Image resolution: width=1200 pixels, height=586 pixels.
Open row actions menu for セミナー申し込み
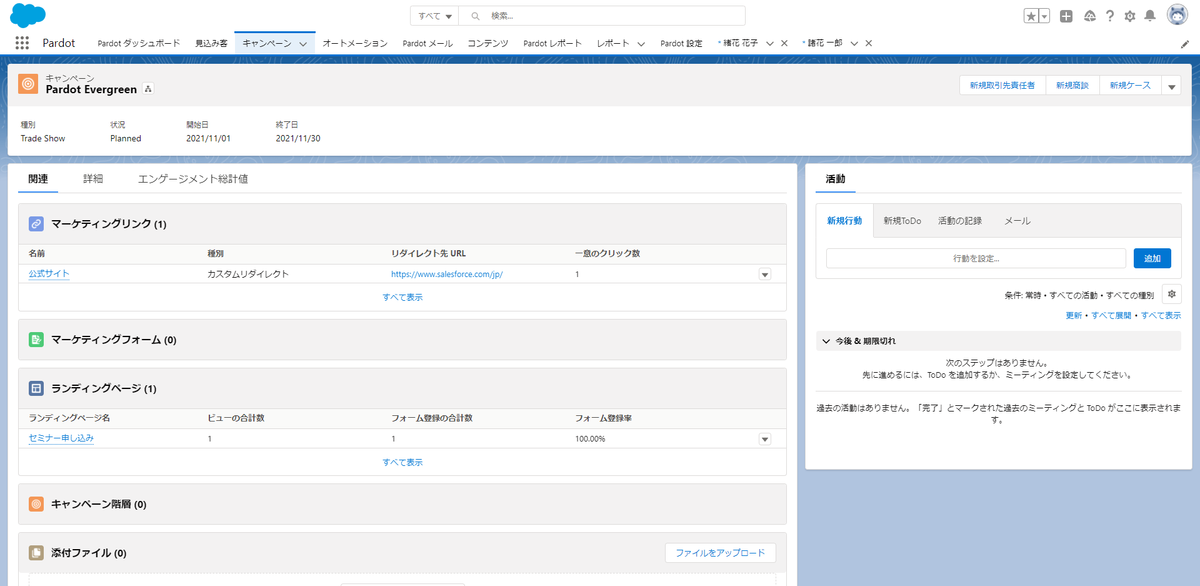[765, 439]
